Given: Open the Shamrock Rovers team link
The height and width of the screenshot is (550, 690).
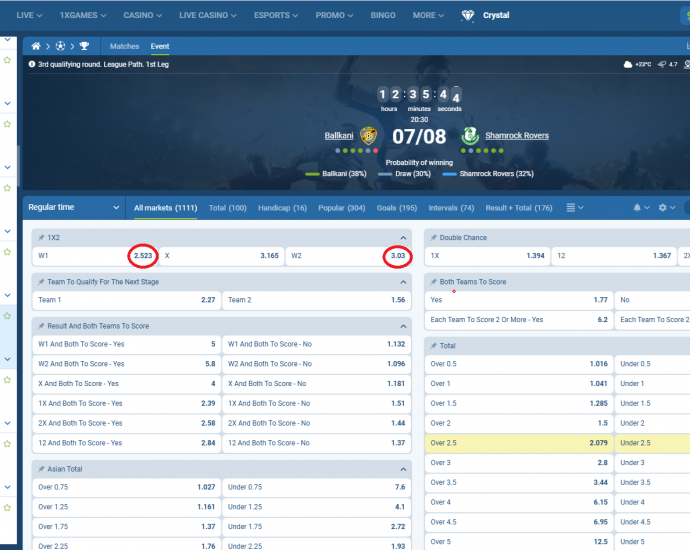Looking at the screenshot, I should (517, 136).
